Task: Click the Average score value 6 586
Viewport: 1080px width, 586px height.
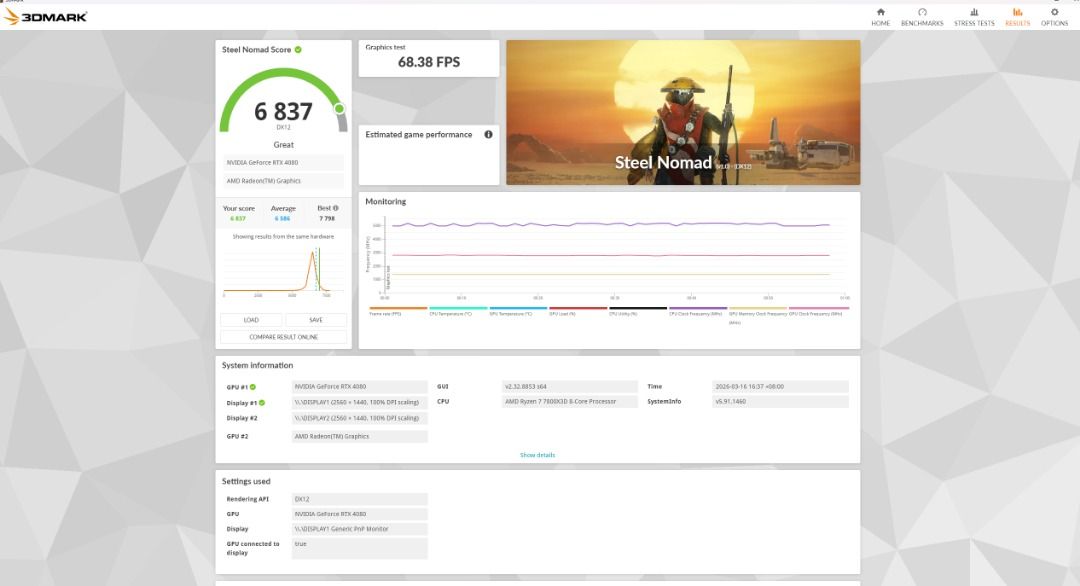Action: pyautogui.click(x=282, y=218)
